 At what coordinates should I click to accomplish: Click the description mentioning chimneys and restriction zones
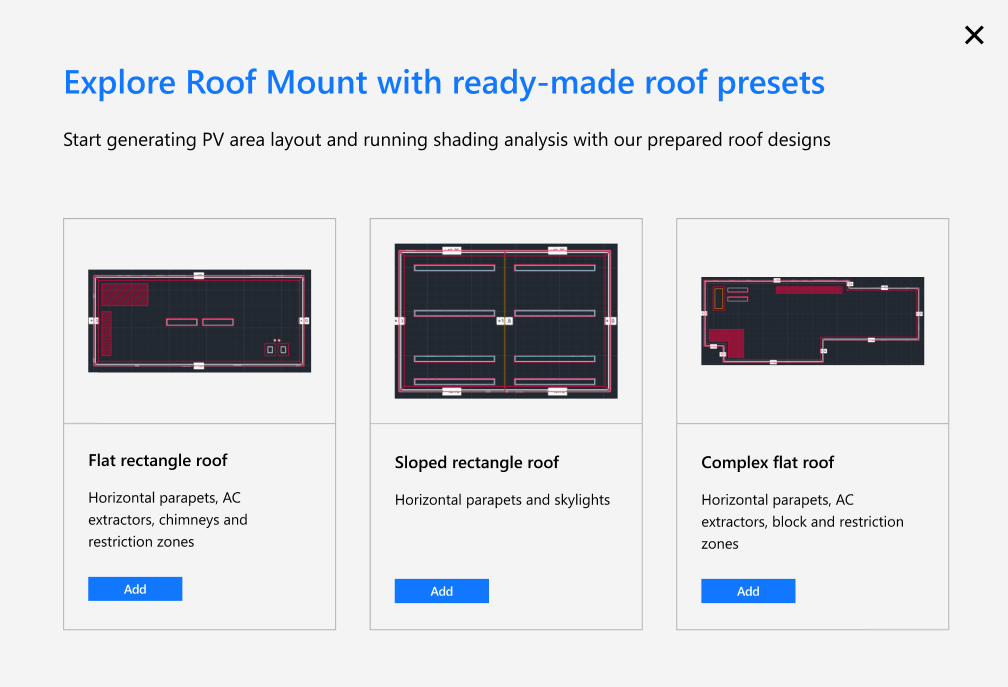[168, 519]
